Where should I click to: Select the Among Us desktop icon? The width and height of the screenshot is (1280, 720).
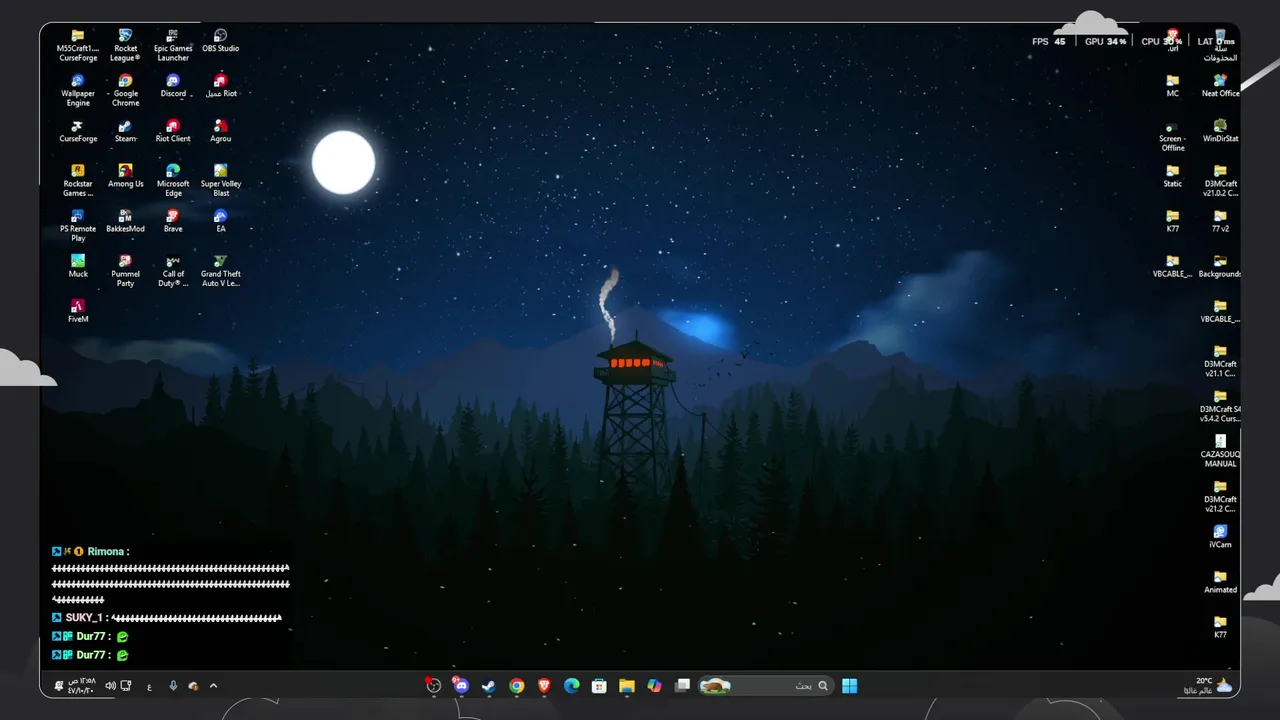coord(125,176)
